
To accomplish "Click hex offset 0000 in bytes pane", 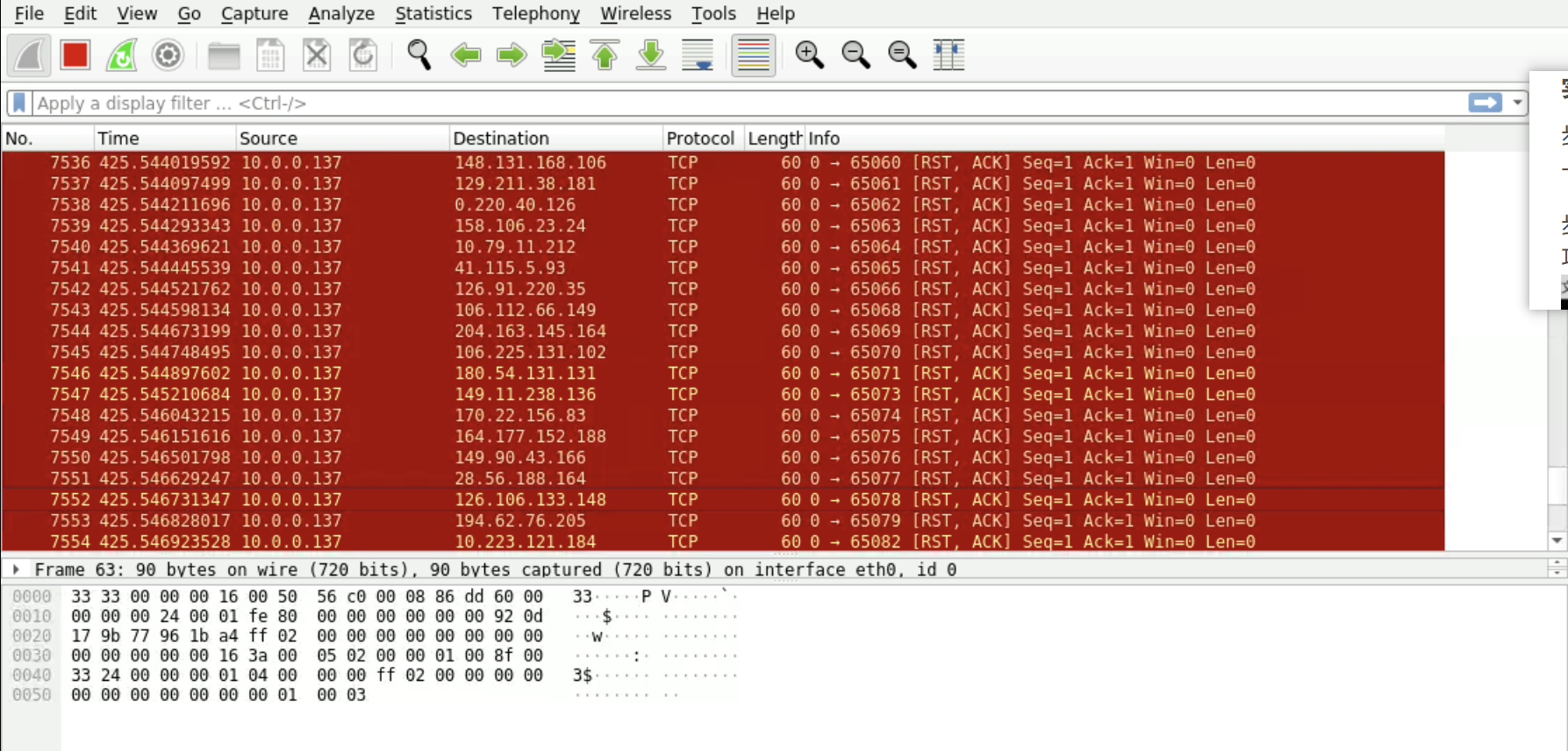I will click(32, 597).
